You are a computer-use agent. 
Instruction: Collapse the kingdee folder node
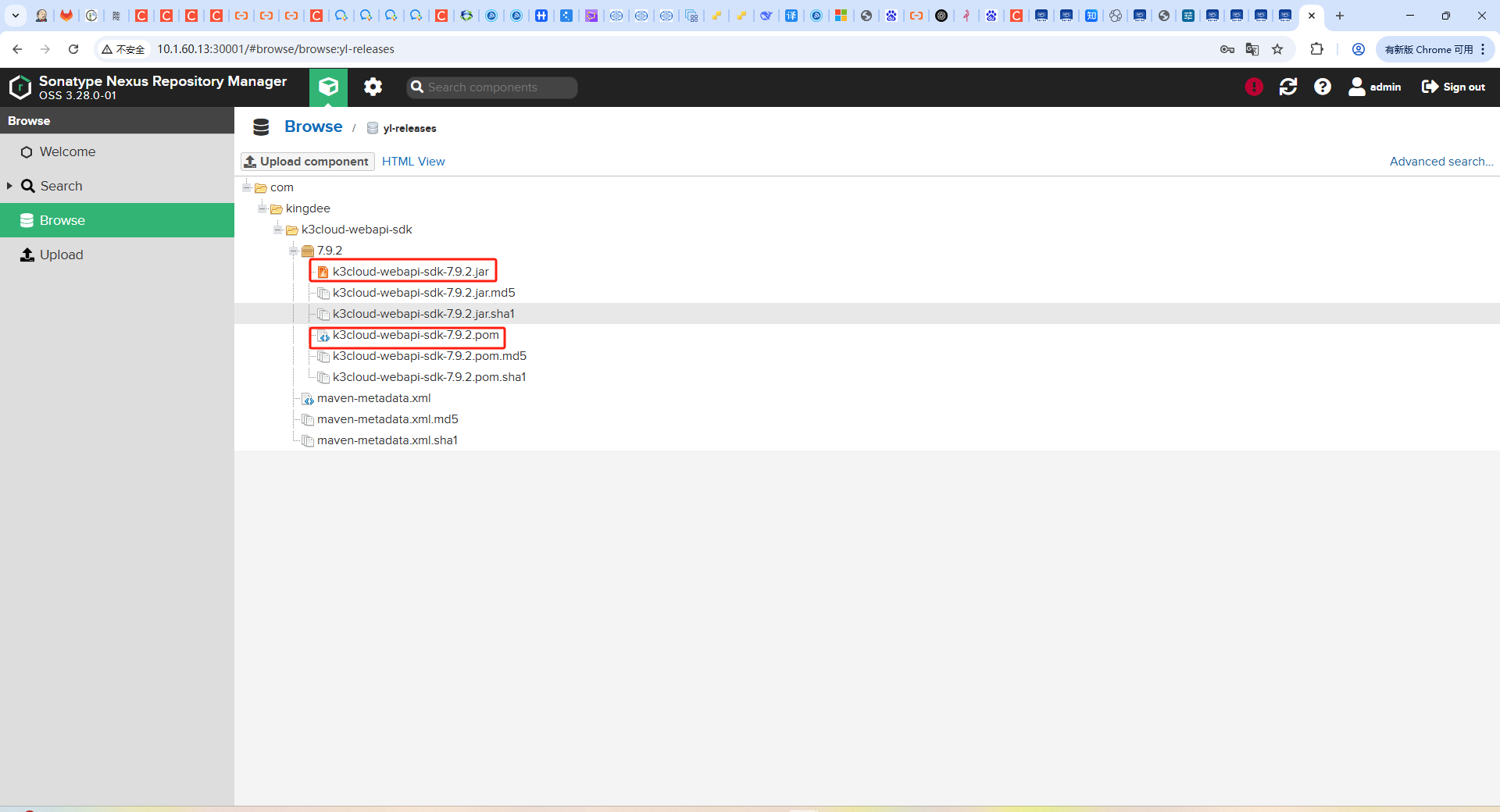point(262,208)
